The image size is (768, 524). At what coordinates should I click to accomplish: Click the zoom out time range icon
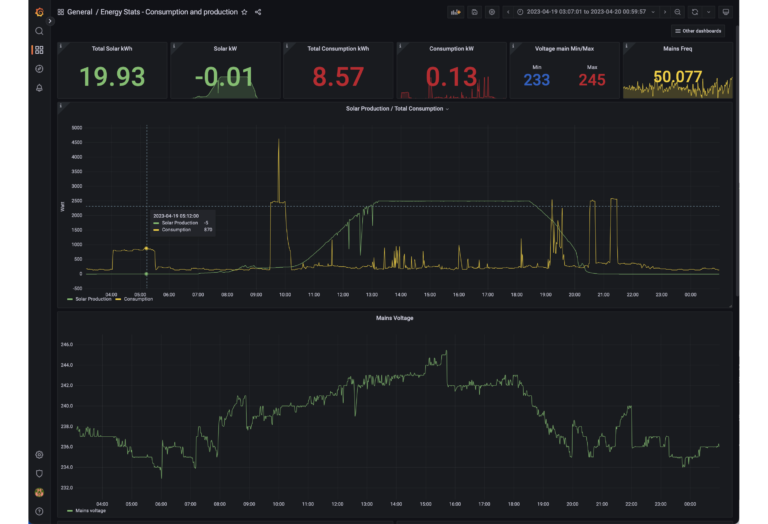click(x=678, y=12)
